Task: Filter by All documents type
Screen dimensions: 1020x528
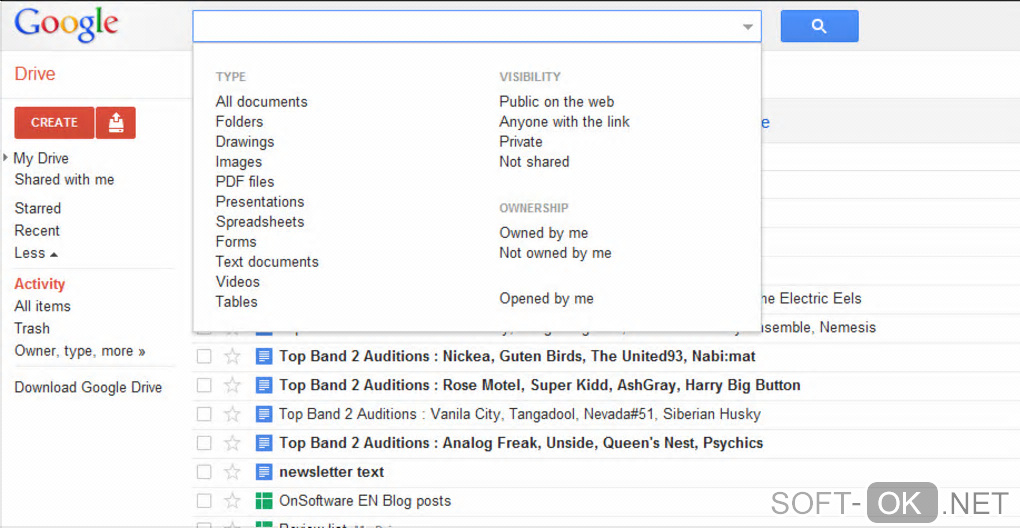Action: 262,101
